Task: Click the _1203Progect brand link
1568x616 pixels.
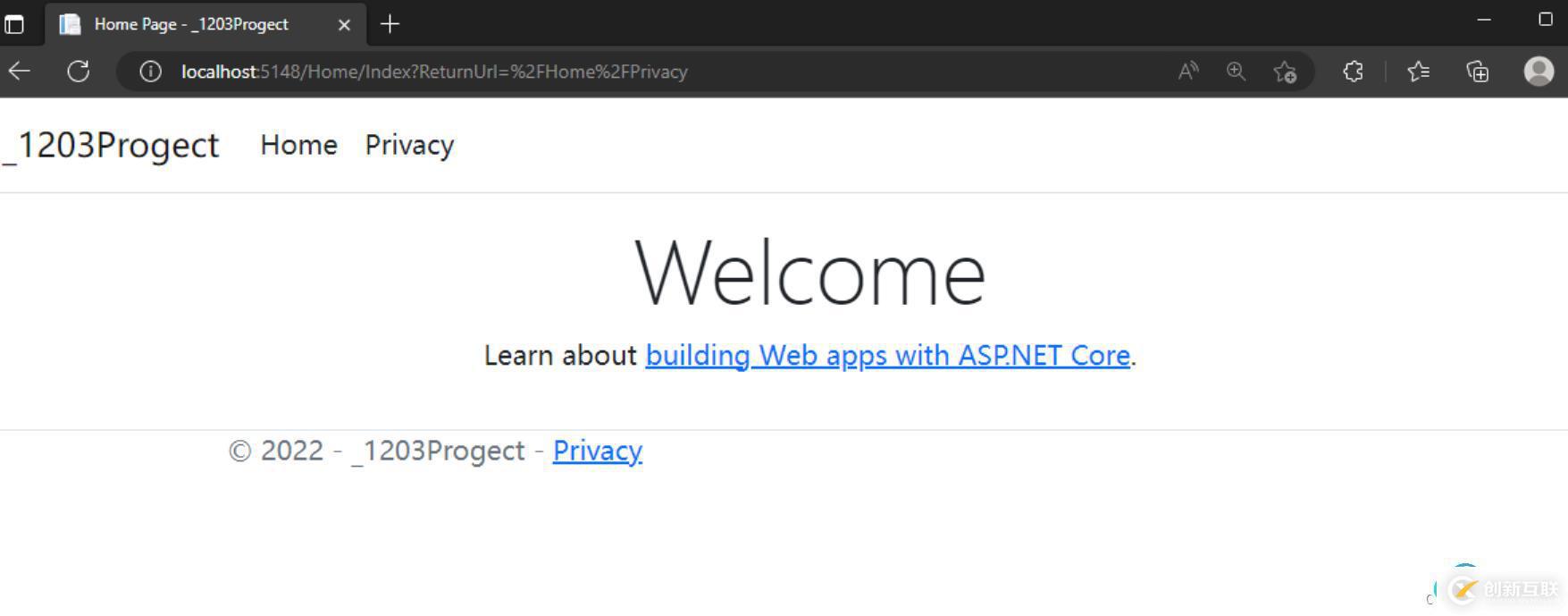Action: pos(110,145)
